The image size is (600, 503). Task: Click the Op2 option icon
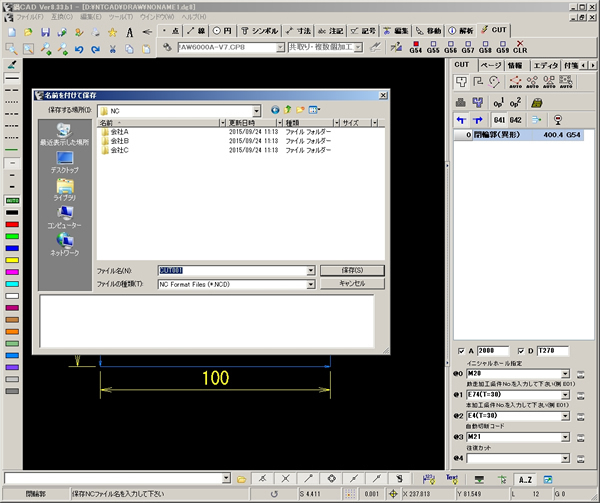click(x=515, y=103)
